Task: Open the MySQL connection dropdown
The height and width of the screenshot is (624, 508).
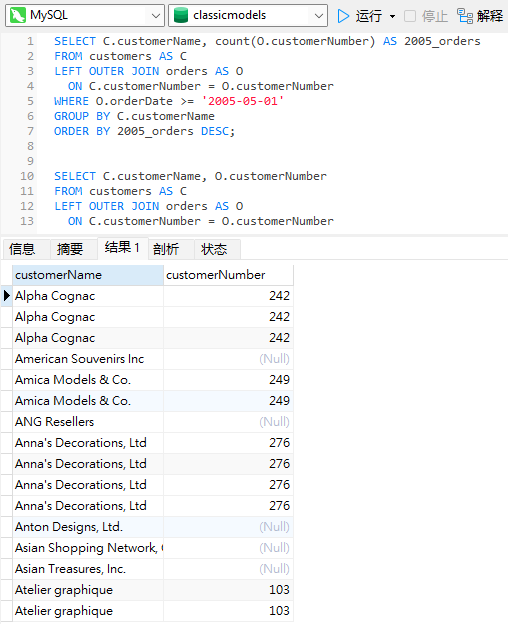Action: pyautogui.click(x=156, y=16)
